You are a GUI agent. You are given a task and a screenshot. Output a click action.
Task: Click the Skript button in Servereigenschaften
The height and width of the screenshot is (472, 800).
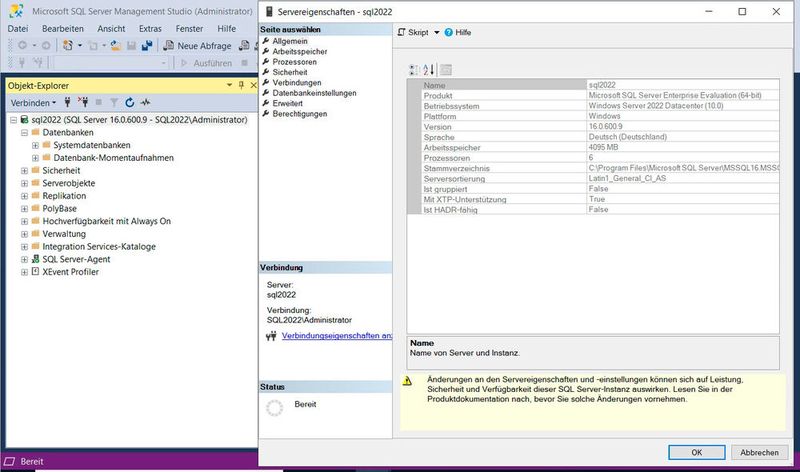click(413, 32)
